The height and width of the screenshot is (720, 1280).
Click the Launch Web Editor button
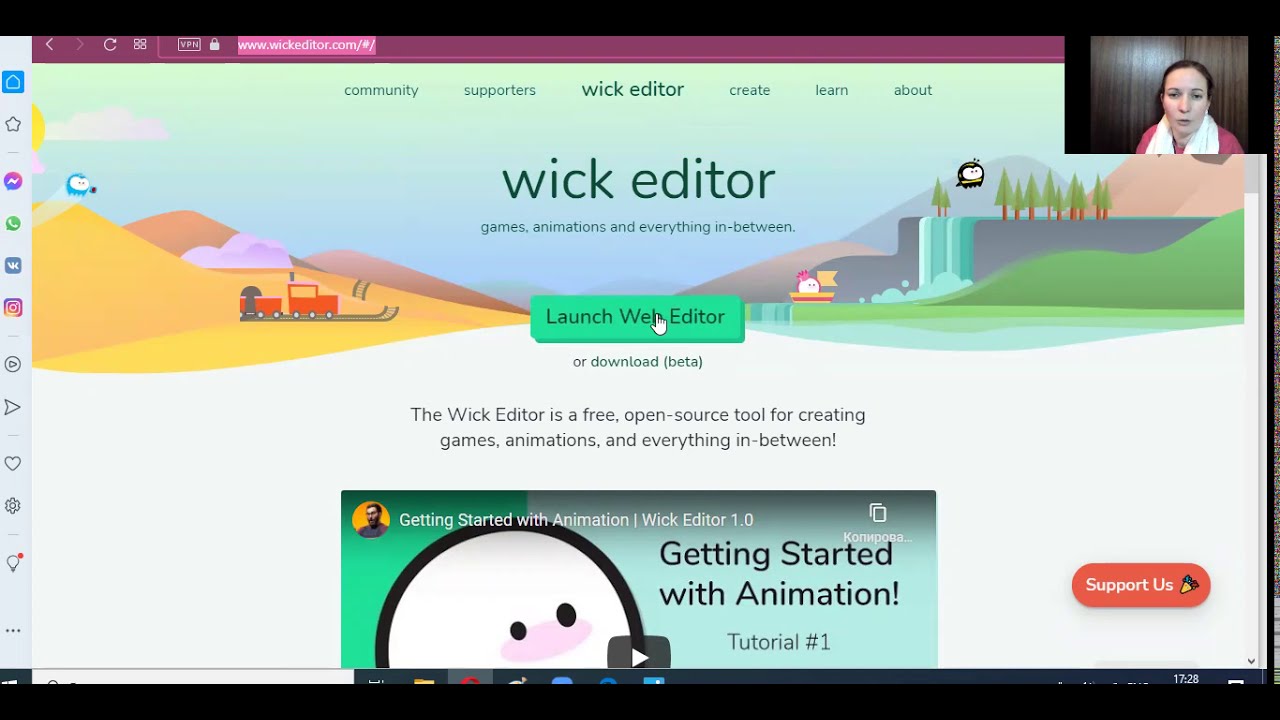tap(637, 318)
